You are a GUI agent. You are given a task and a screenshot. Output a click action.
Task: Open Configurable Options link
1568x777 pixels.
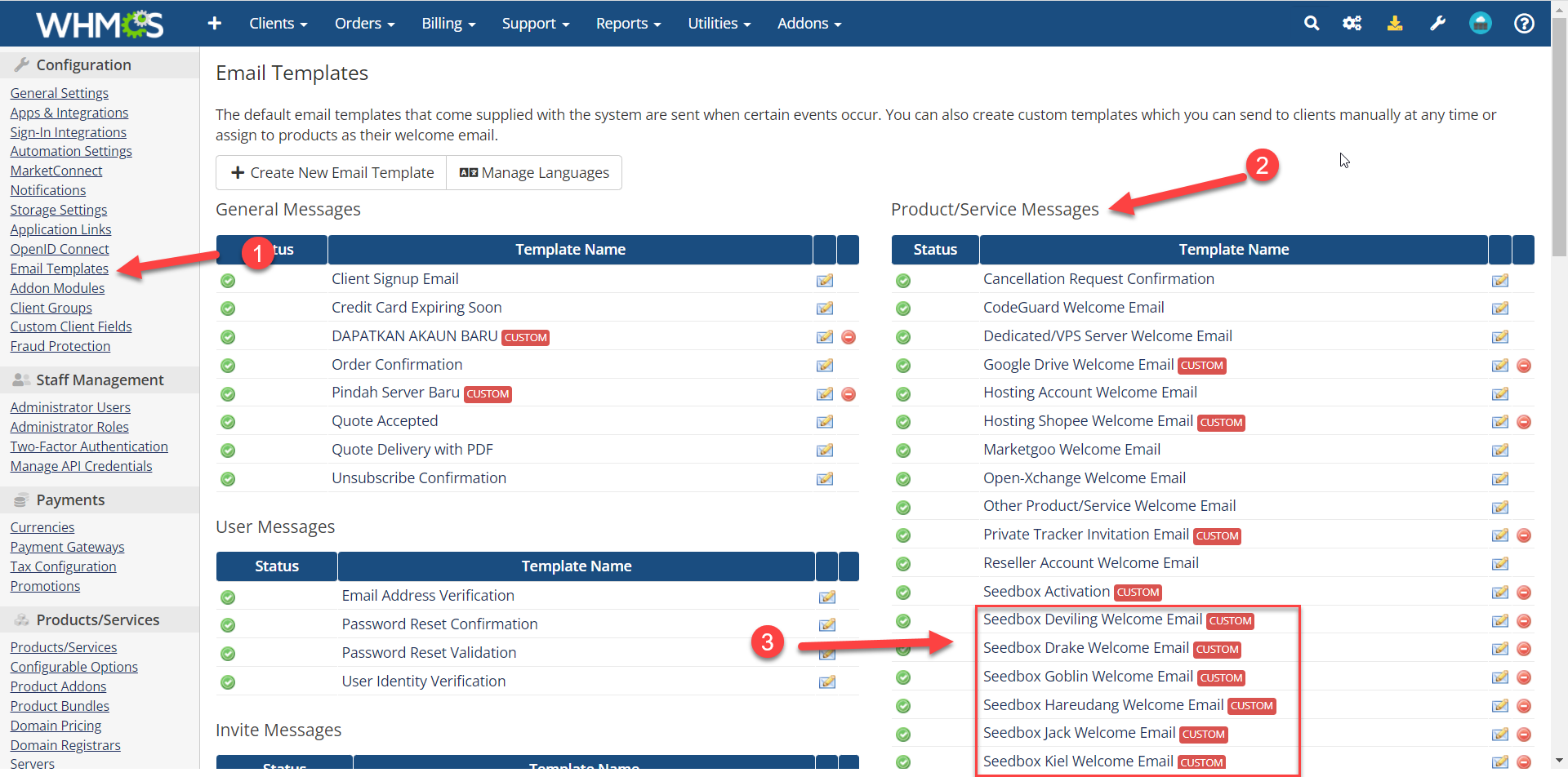click(73, 667)
